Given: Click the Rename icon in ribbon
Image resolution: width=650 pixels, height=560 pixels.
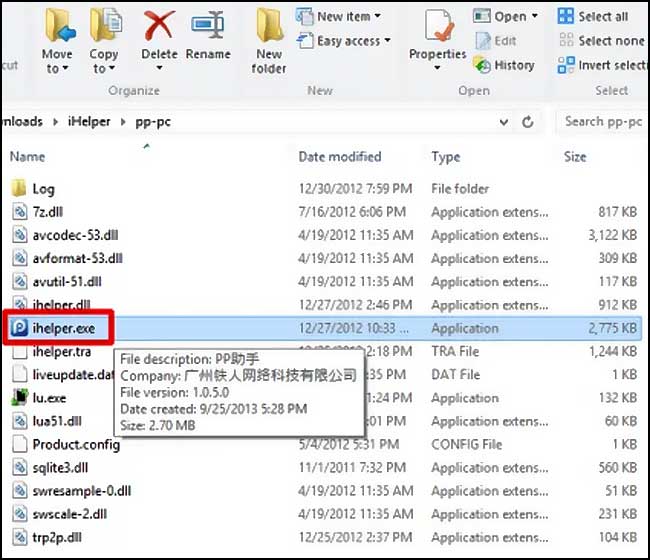Looking at the screenshot, I should (208, 25).
